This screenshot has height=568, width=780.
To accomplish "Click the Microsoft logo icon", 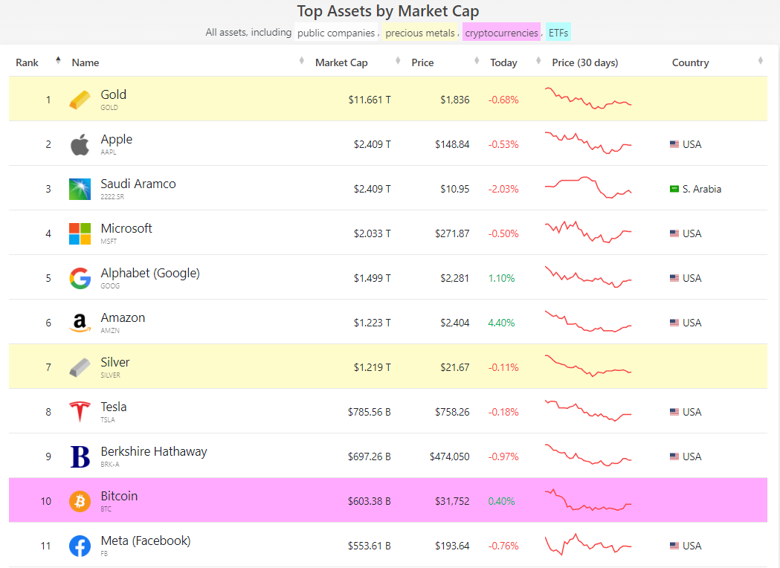I will pyautogui.click(x=80, y=234).
